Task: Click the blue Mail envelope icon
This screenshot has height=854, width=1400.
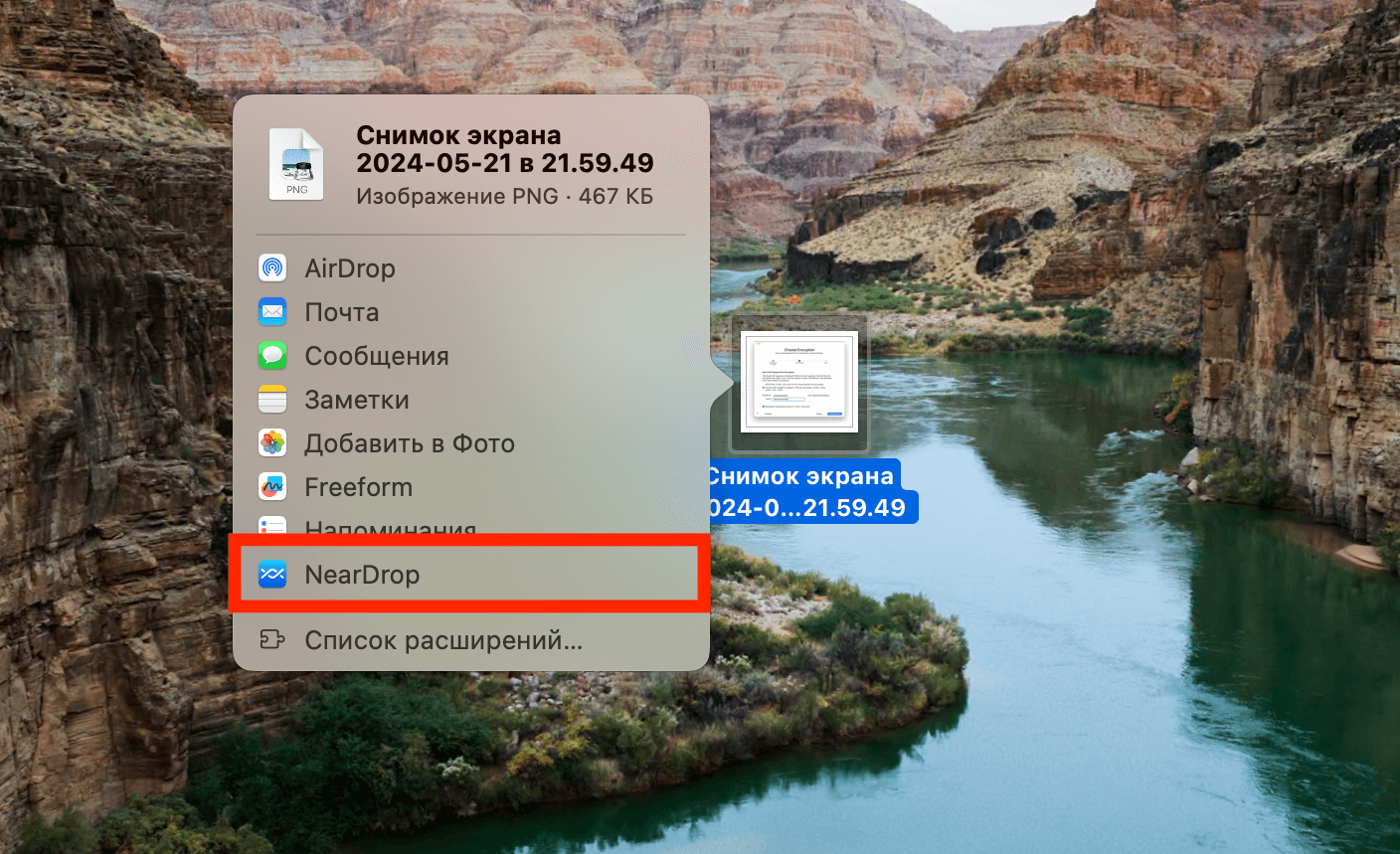Action: tap(272, 312)
